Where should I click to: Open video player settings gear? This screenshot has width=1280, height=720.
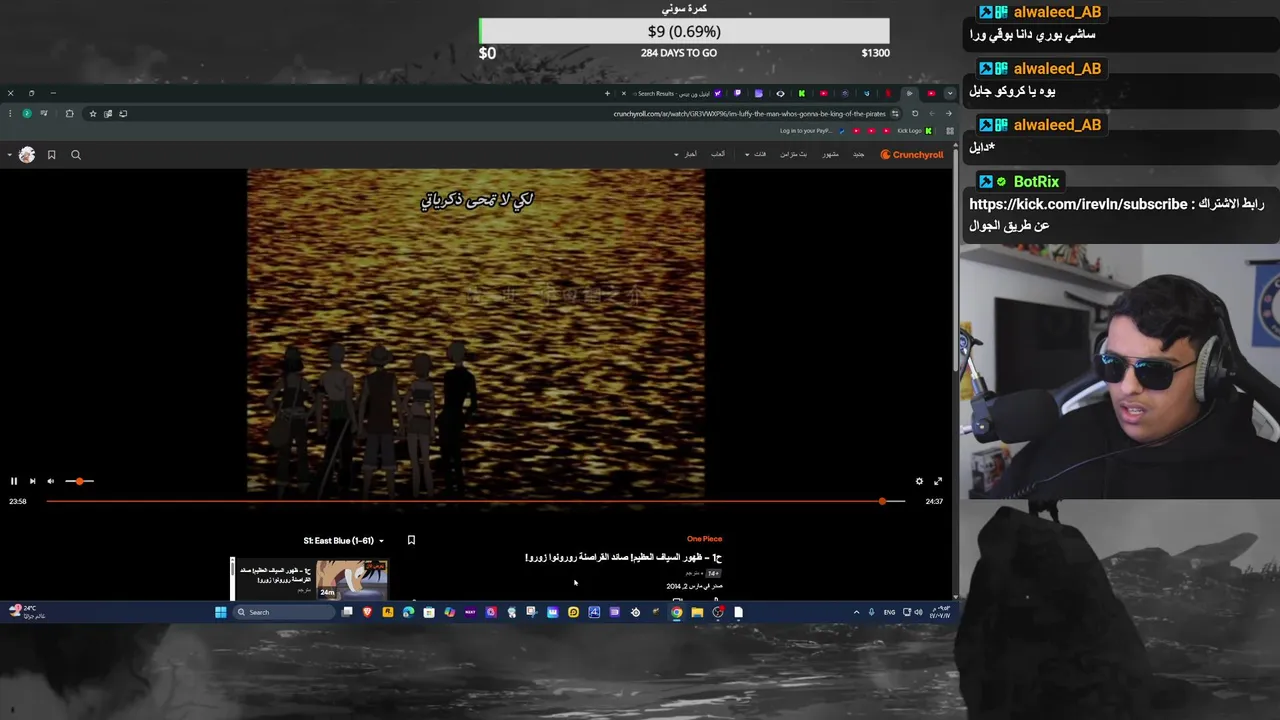coord(919,481)
